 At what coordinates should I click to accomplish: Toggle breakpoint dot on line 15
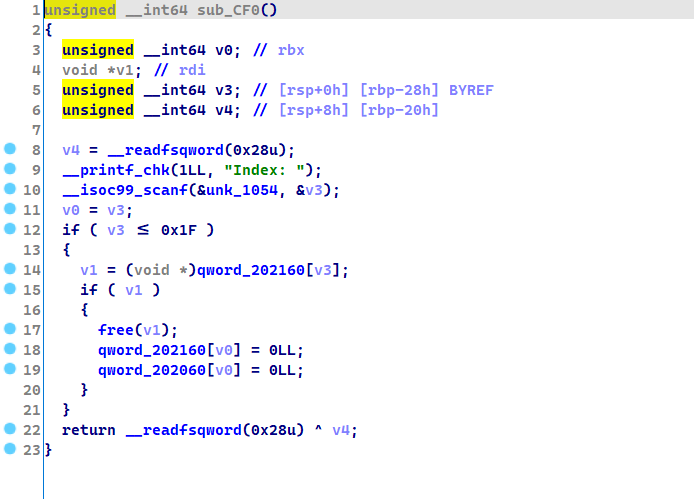(10, 289)
